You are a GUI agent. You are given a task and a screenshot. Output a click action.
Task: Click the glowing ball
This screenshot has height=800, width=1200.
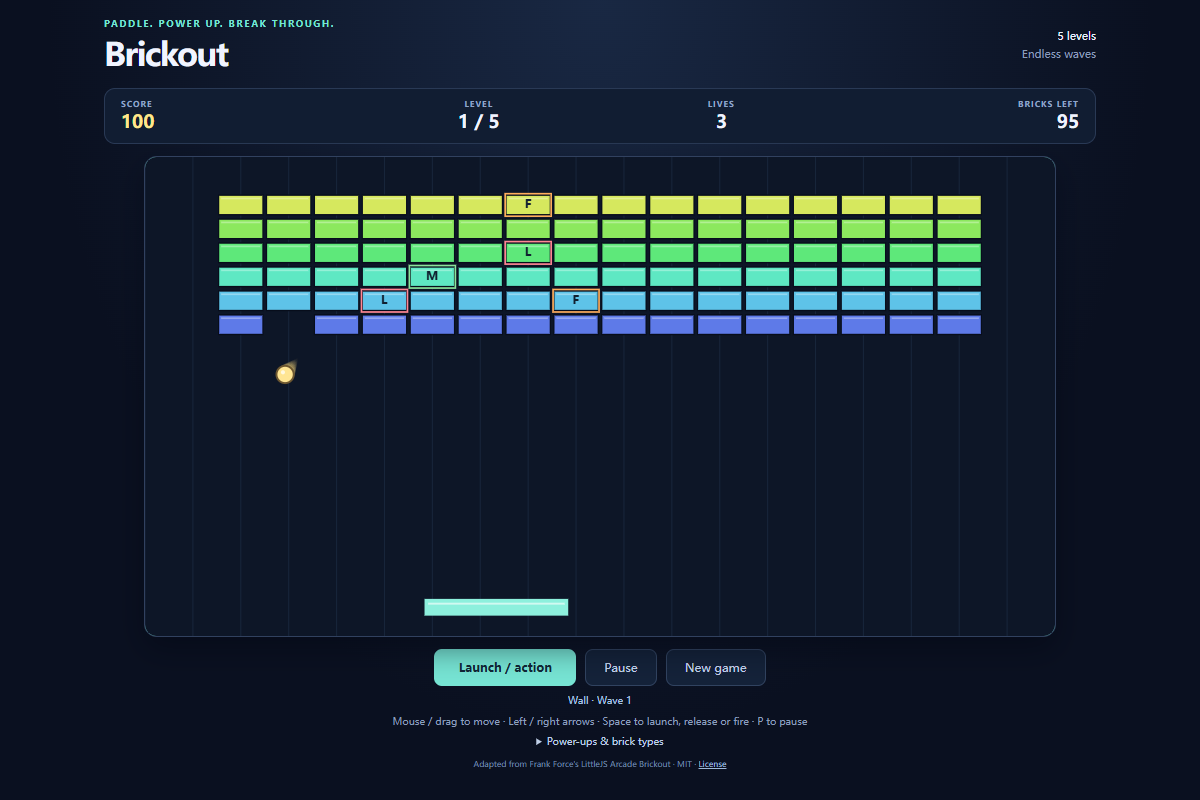285,374
